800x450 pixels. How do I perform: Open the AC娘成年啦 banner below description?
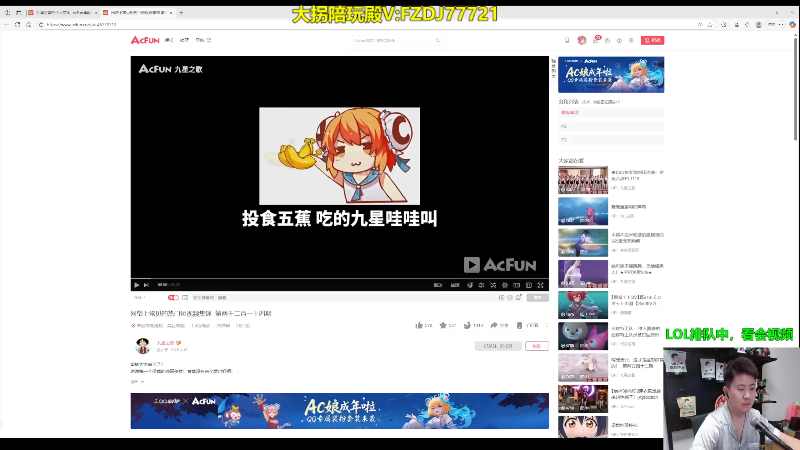pos(340,411)
